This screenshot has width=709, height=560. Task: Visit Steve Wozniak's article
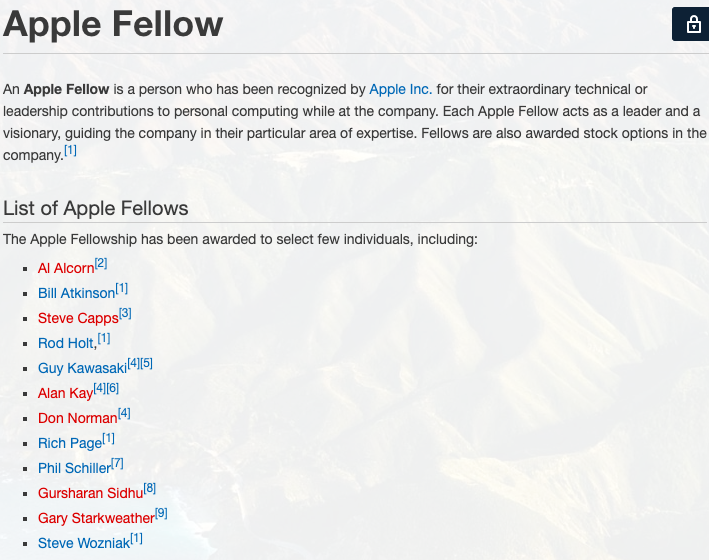[83, 543]
